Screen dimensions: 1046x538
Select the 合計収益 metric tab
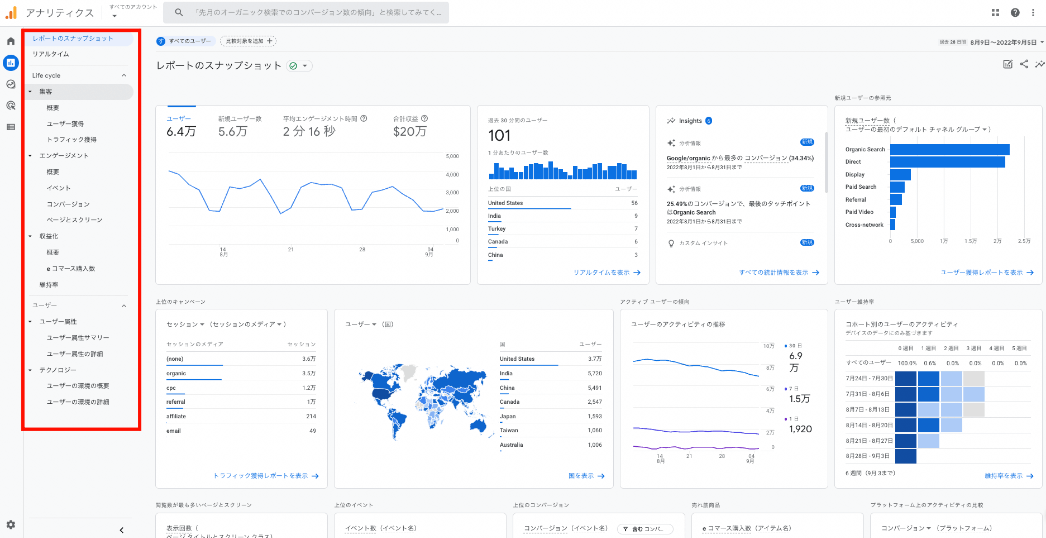coord(410,125)
